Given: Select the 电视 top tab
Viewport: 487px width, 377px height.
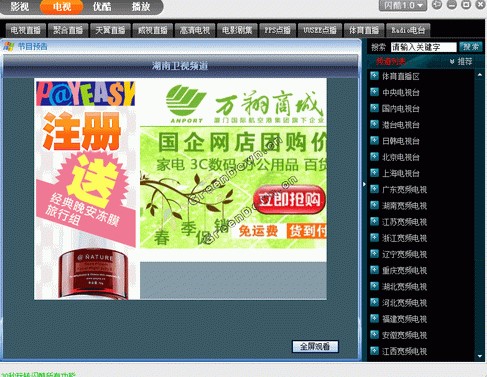Looking at the screenshot, I should coord(62,6).
